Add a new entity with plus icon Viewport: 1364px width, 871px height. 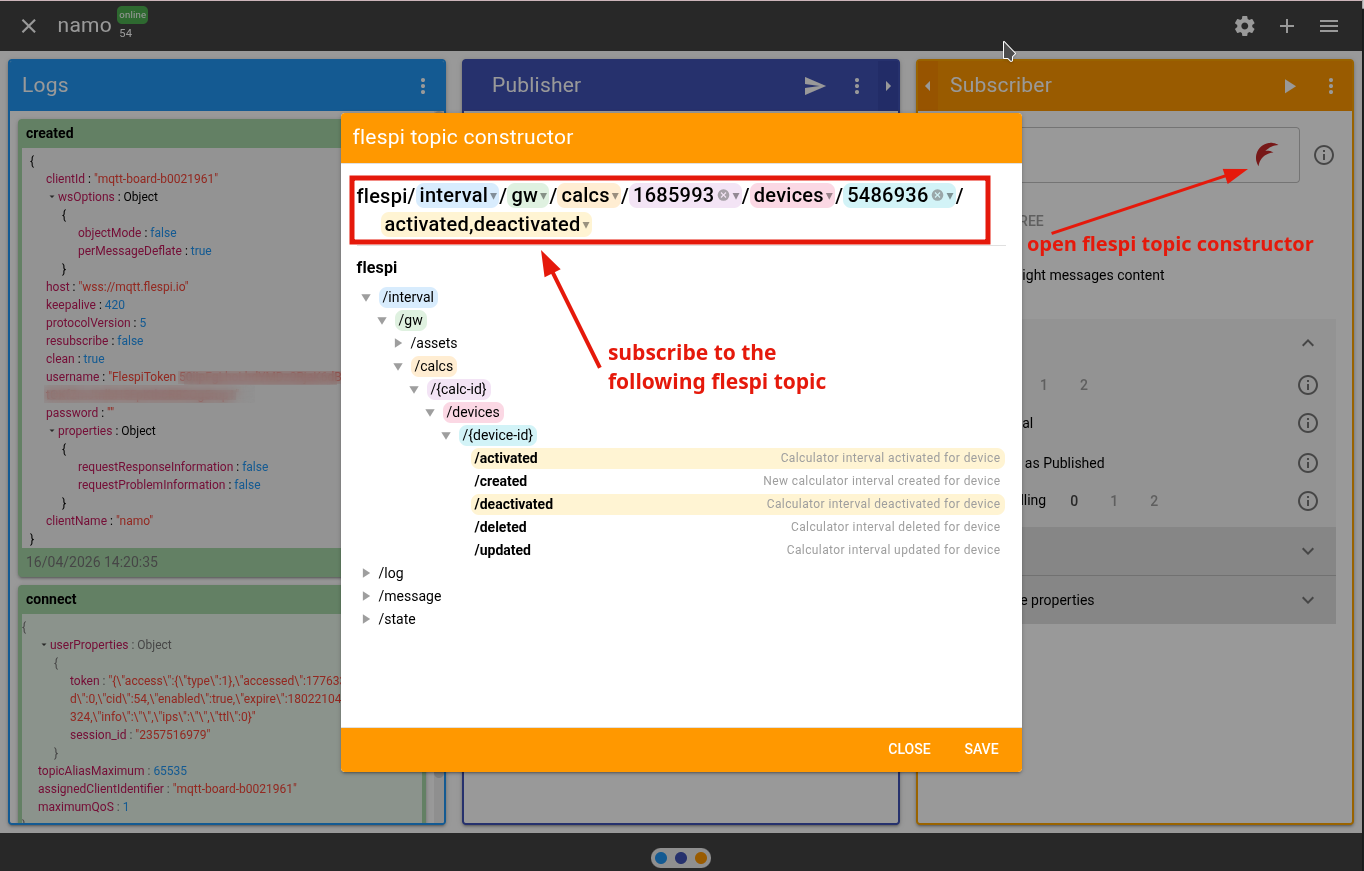1287,26
